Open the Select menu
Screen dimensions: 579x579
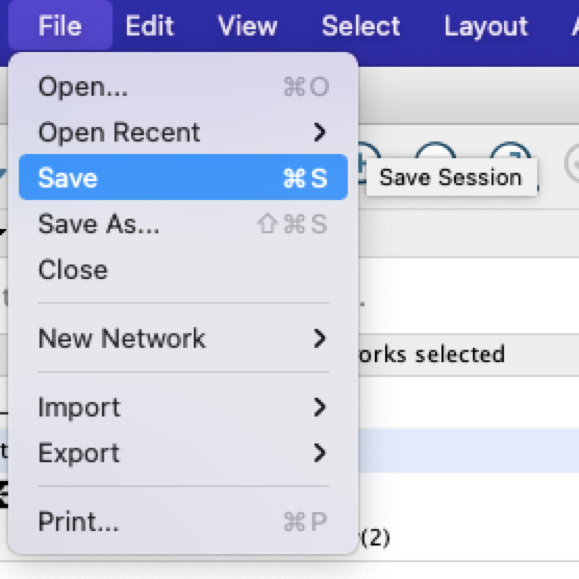pos(361,26)
